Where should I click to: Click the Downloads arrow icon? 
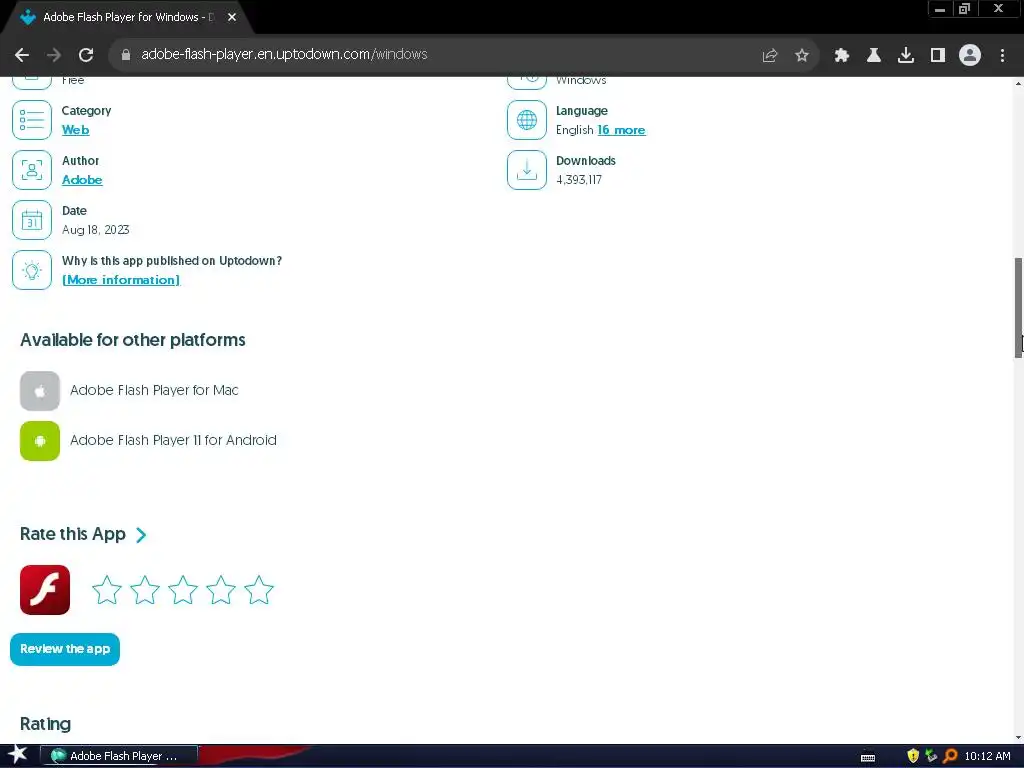click(527, 170)
